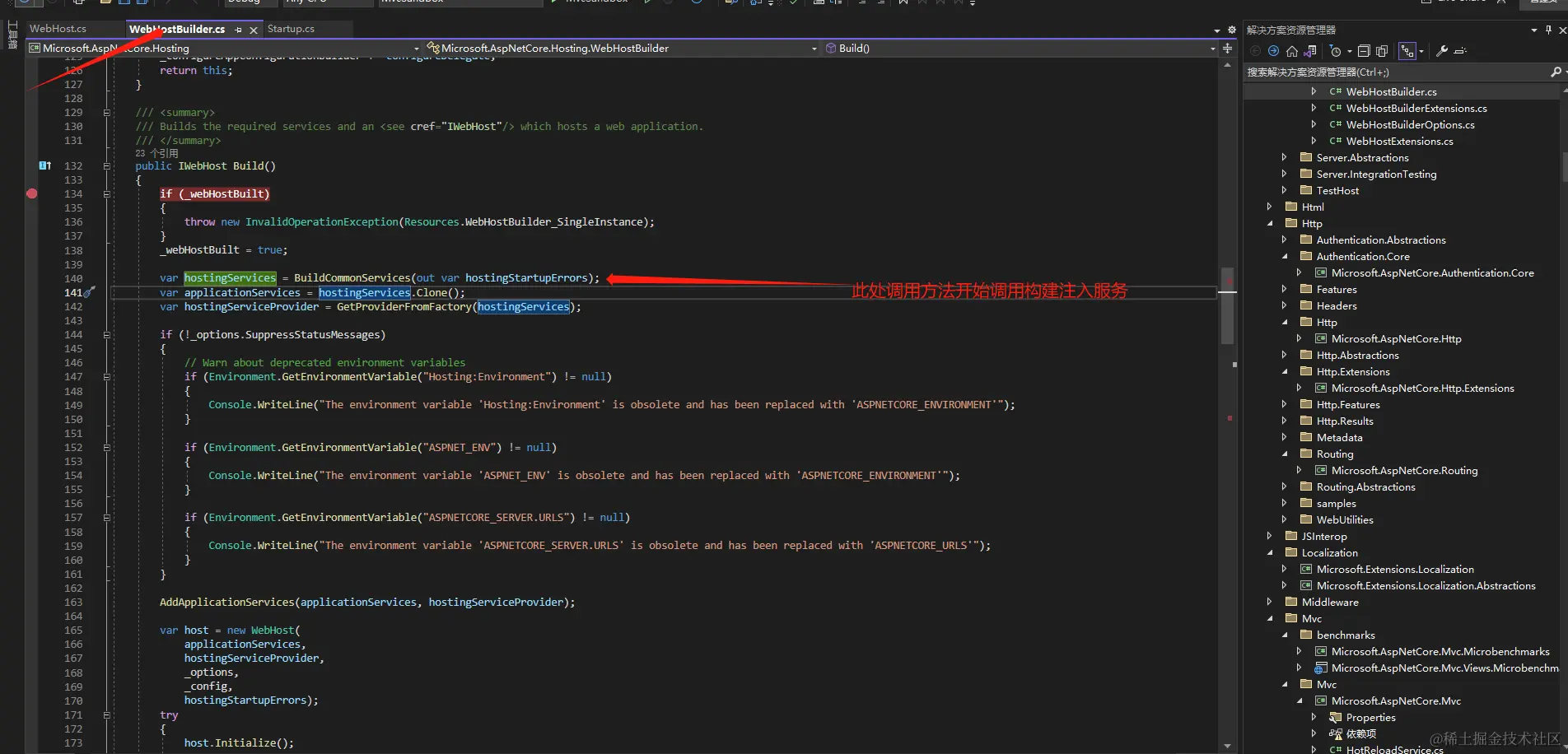Viewport: 1568px width, 754px height.
Task: Select Microsoft.AspNetCore.Mvc project node
Action: pyautogui.click(x=1396, y=700)
